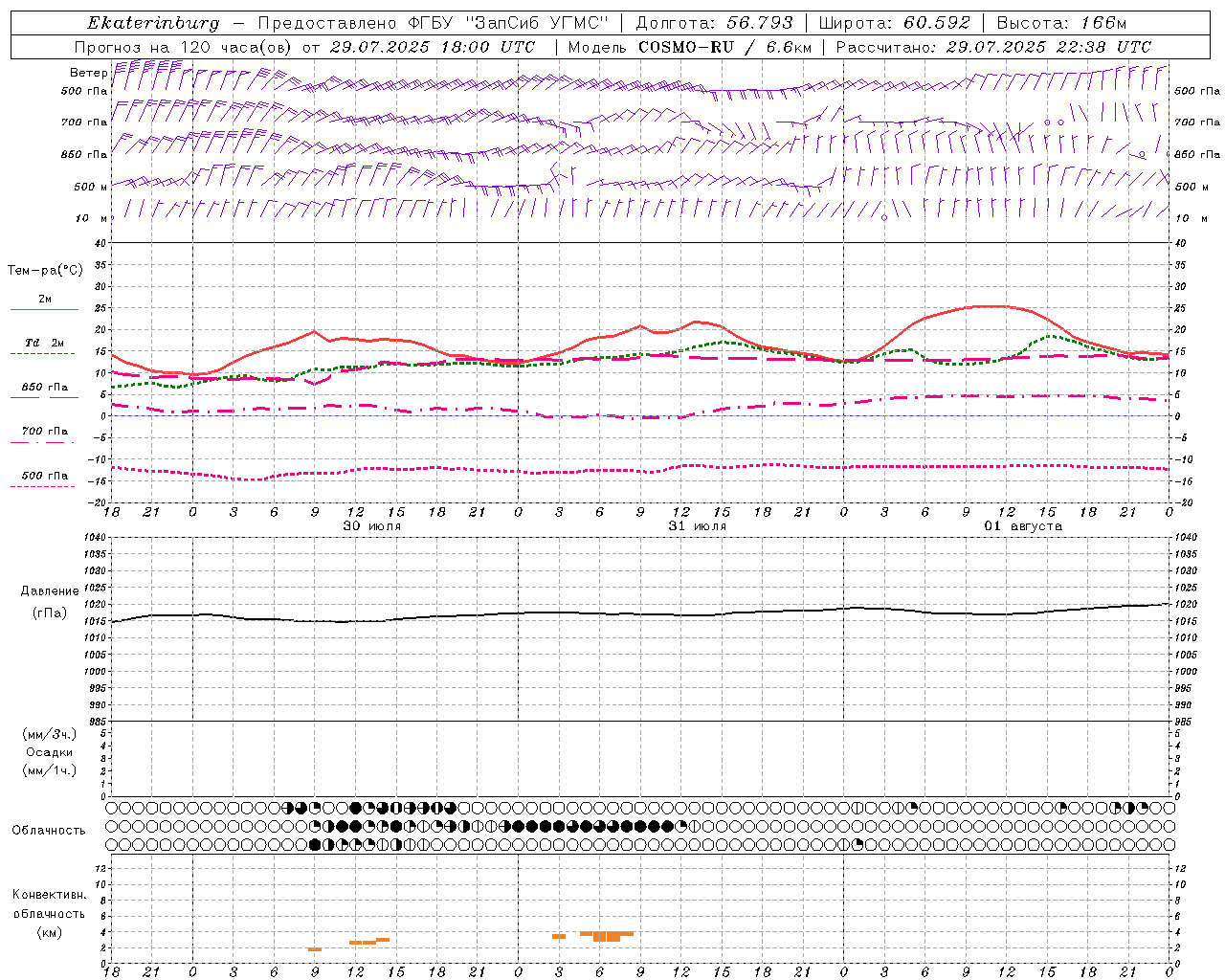Click the 'Высота: 166м' header field
The width and height of the screenshot is (1225, 980).
(x=1061, y=23)
